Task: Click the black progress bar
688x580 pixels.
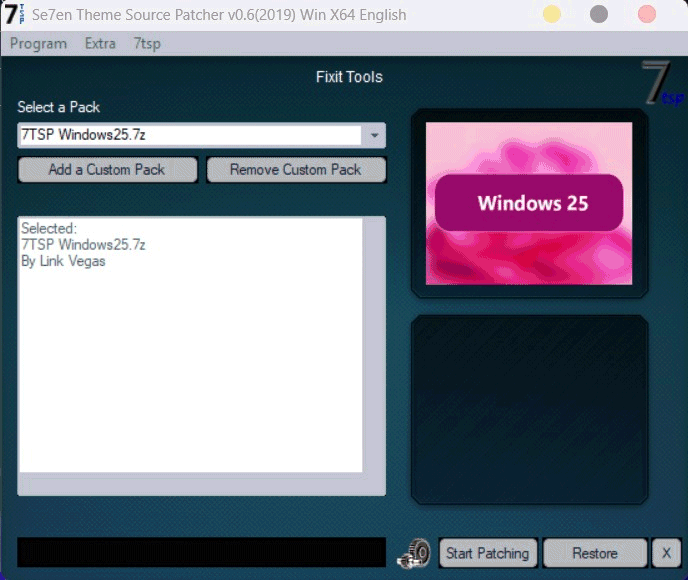Action: 201,552
